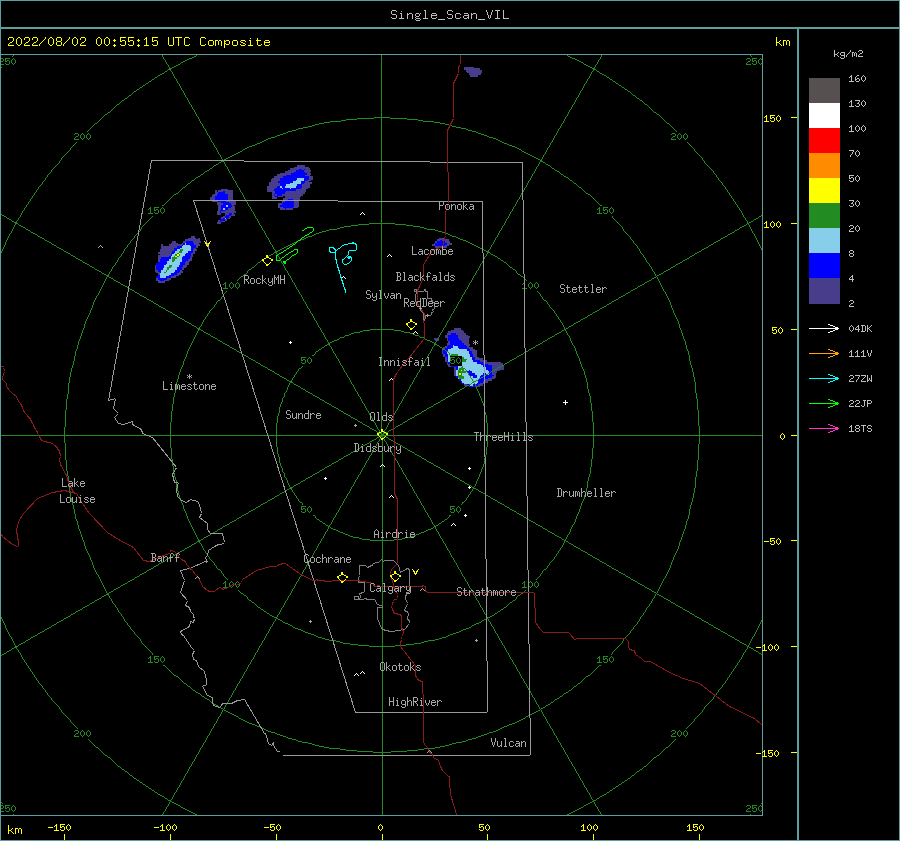This screenshot has height=841, width=900.
Task: Click the Sylvan label
Action: click(383, 295)
